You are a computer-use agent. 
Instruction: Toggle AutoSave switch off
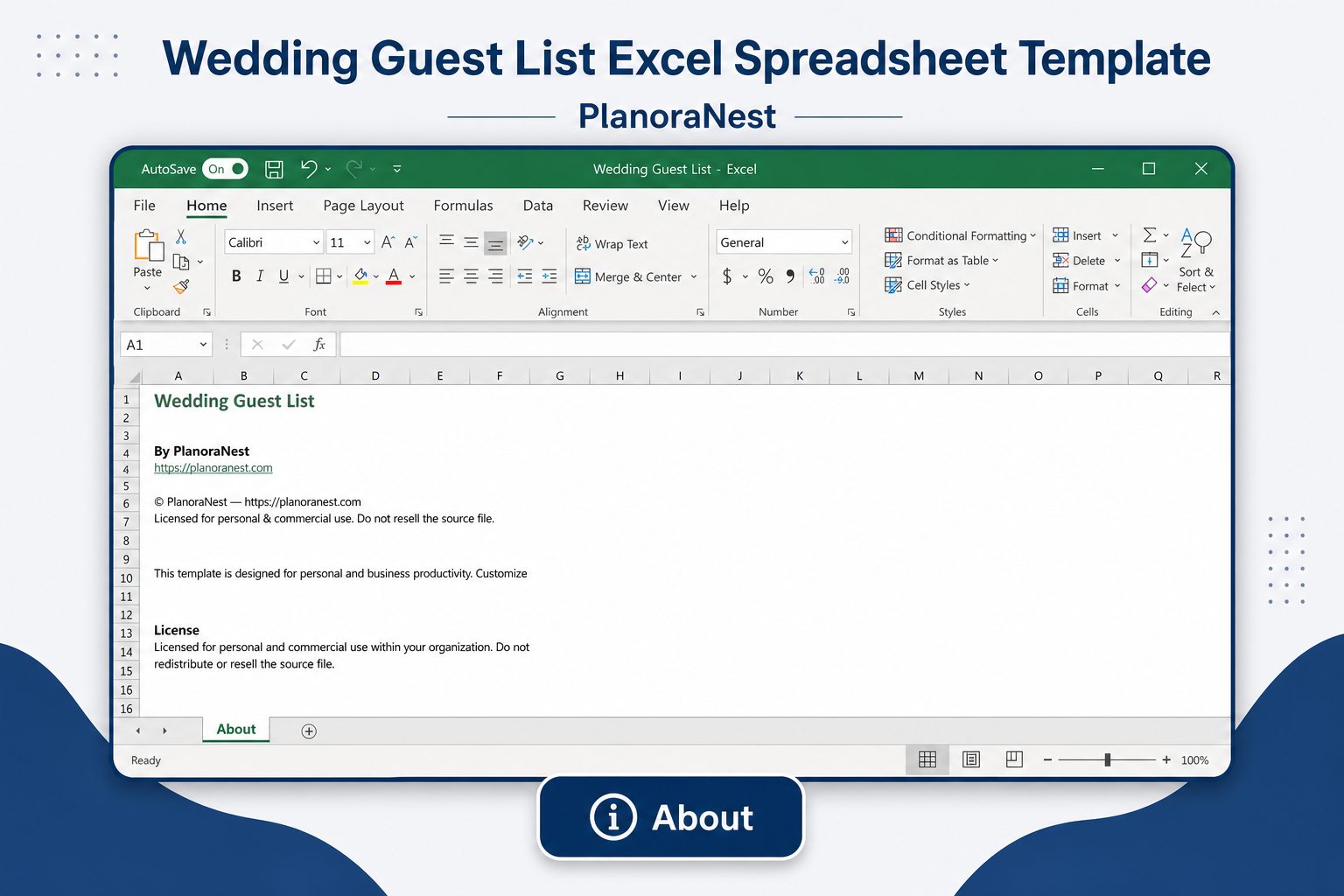click(226, 169)
